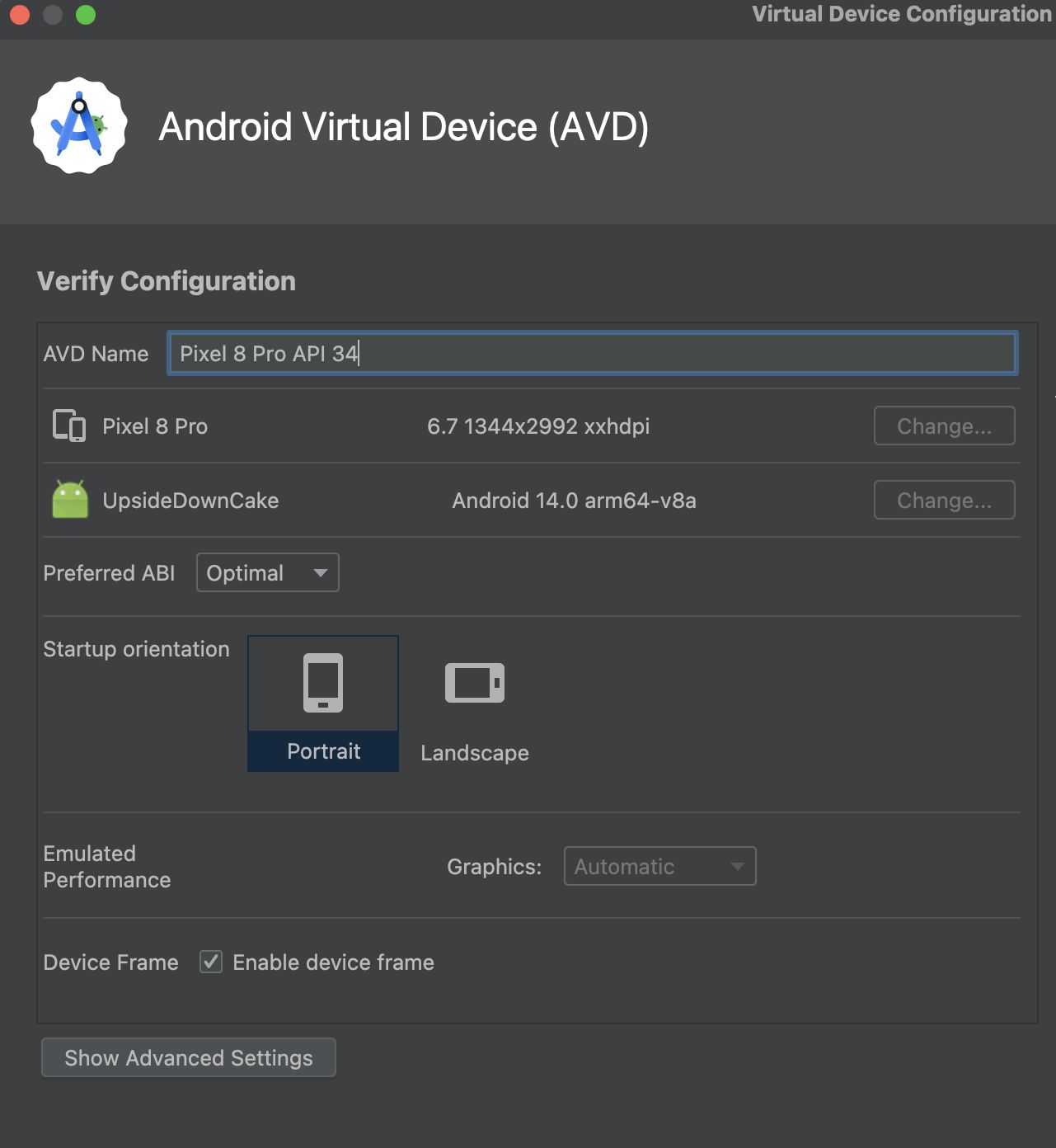This screenshot has width=1056, height=1148.
Task: Click the UpsideDownCake system image name
Action: point(190,501)
